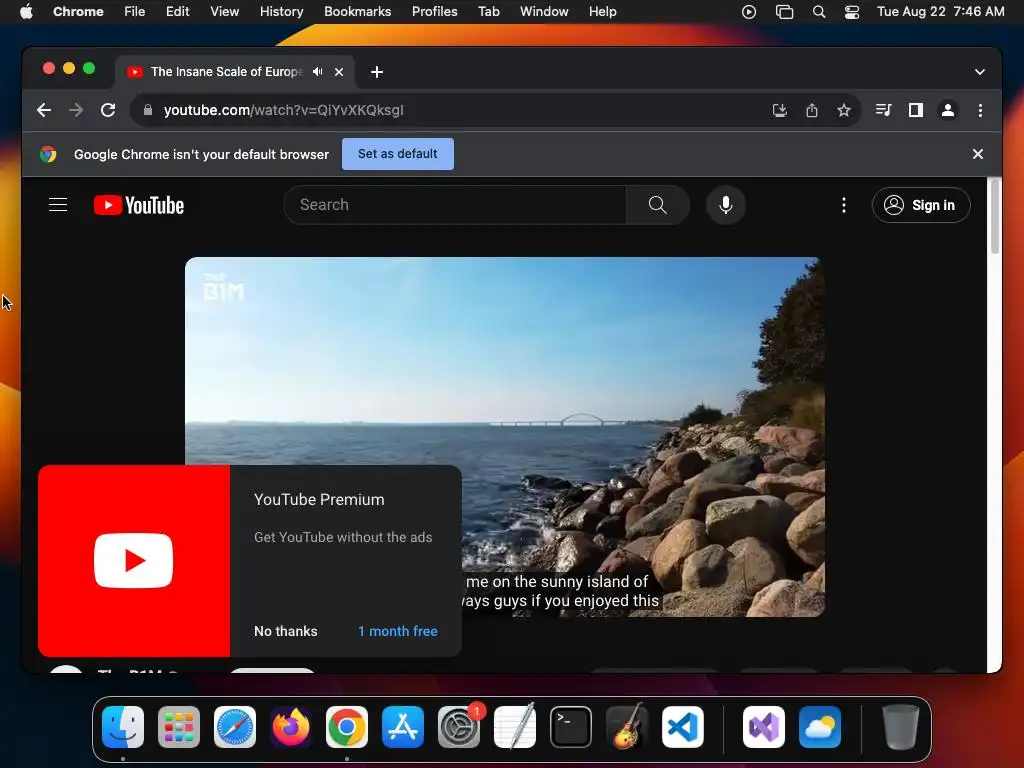
Task: Open the Bookmarks menu
Action: point(358,12)
